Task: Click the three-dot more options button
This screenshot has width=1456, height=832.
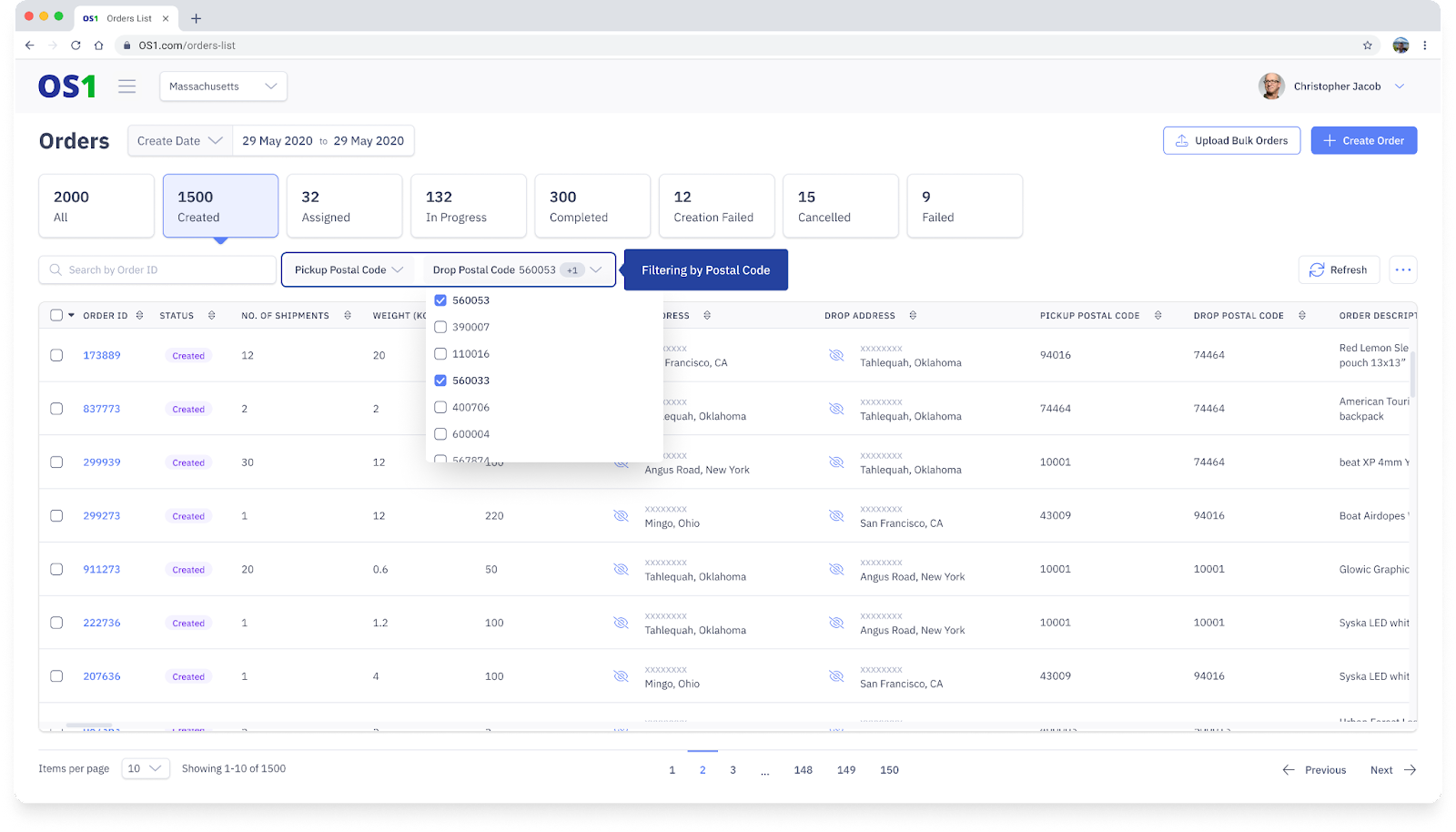Action: (1402, 269)
